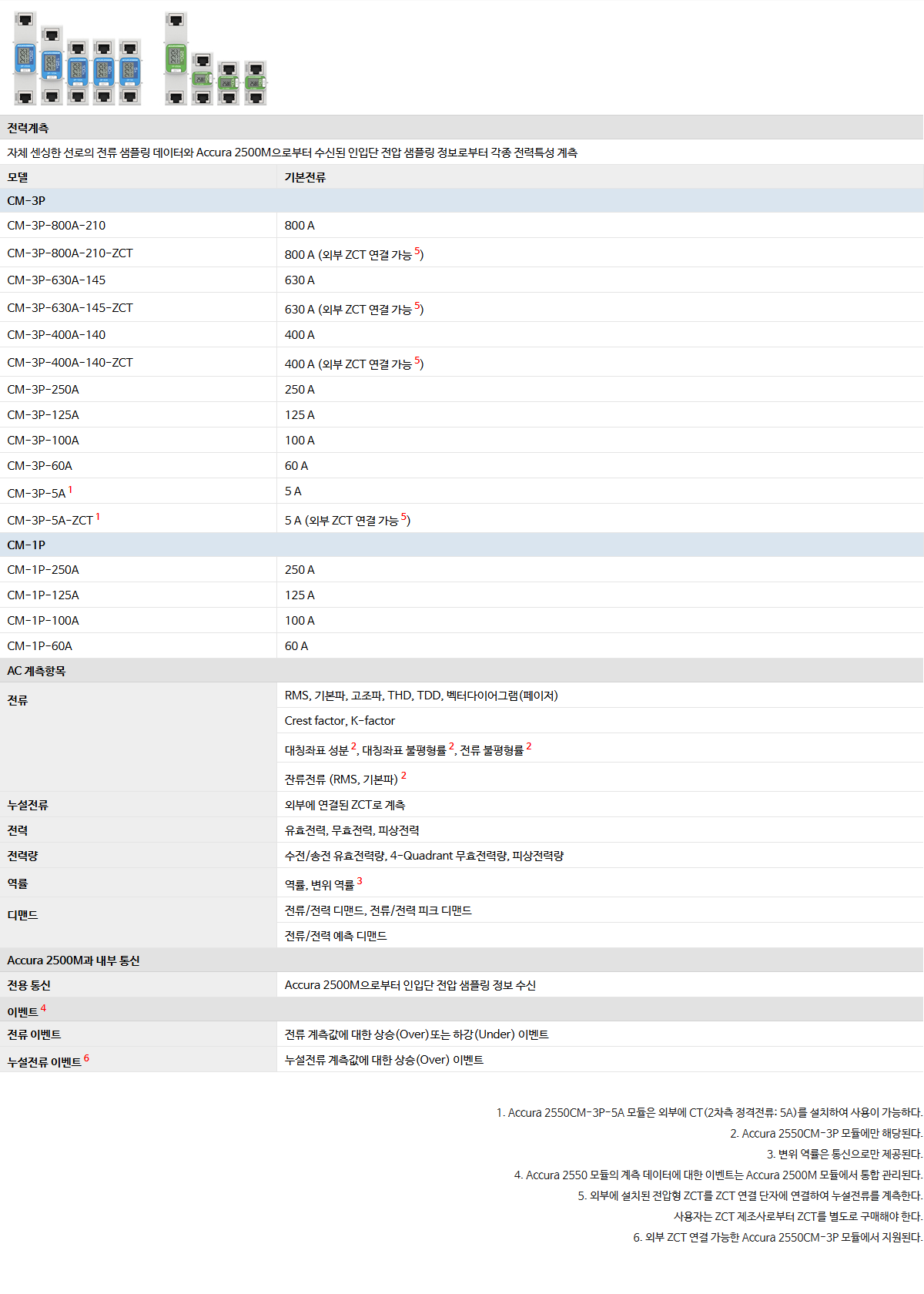924x1294 pixels.
Task: Click the Accura 2500M과 내부 통신 heading
Action: click(73, 960)
